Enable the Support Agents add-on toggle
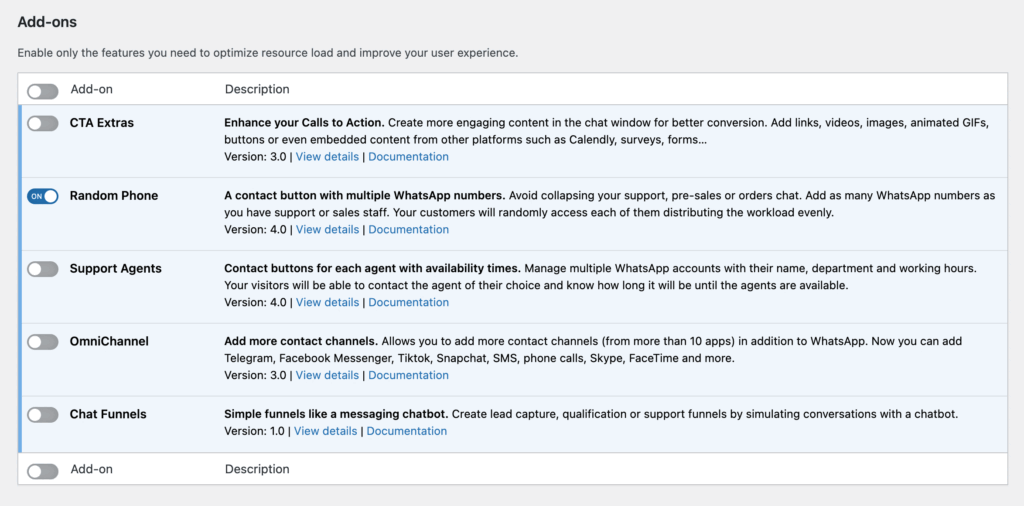 click(x=43, y=269)
